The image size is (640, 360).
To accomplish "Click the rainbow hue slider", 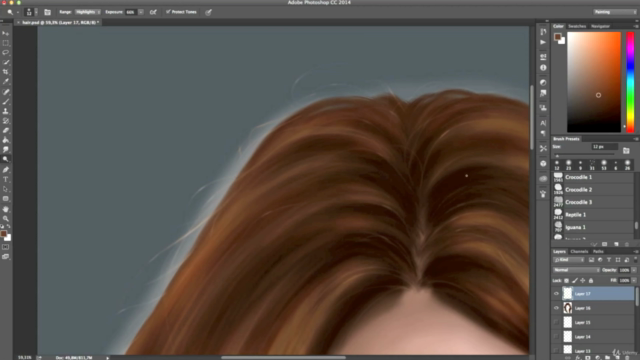I will pos(631,82).
